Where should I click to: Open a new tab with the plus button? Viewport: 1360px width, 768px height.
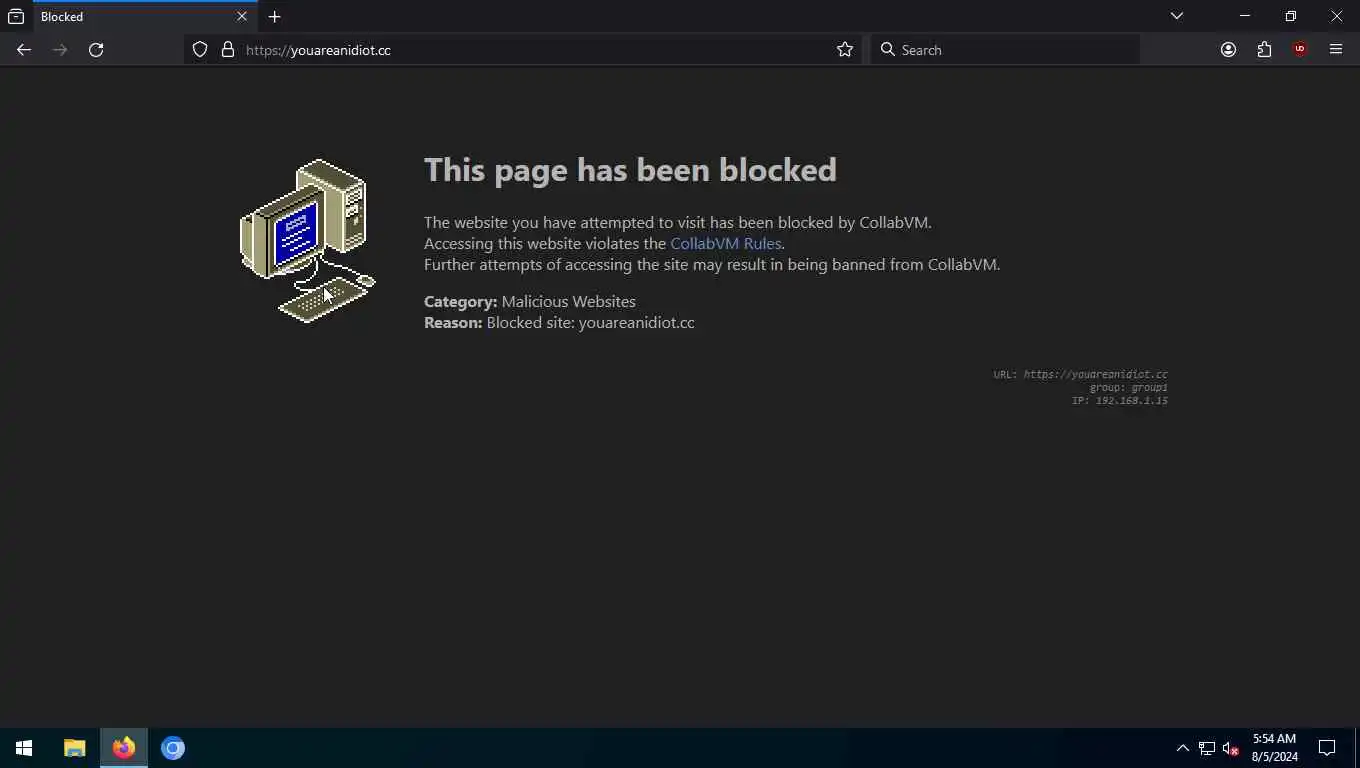(x=274, y=17)
